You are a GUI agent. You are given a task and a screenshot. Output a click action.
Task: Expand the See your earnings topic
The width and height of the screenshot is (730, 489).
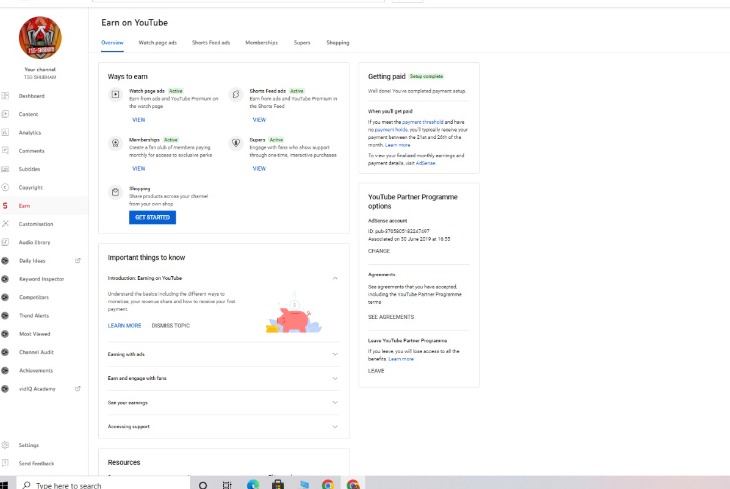coord(335,403)
